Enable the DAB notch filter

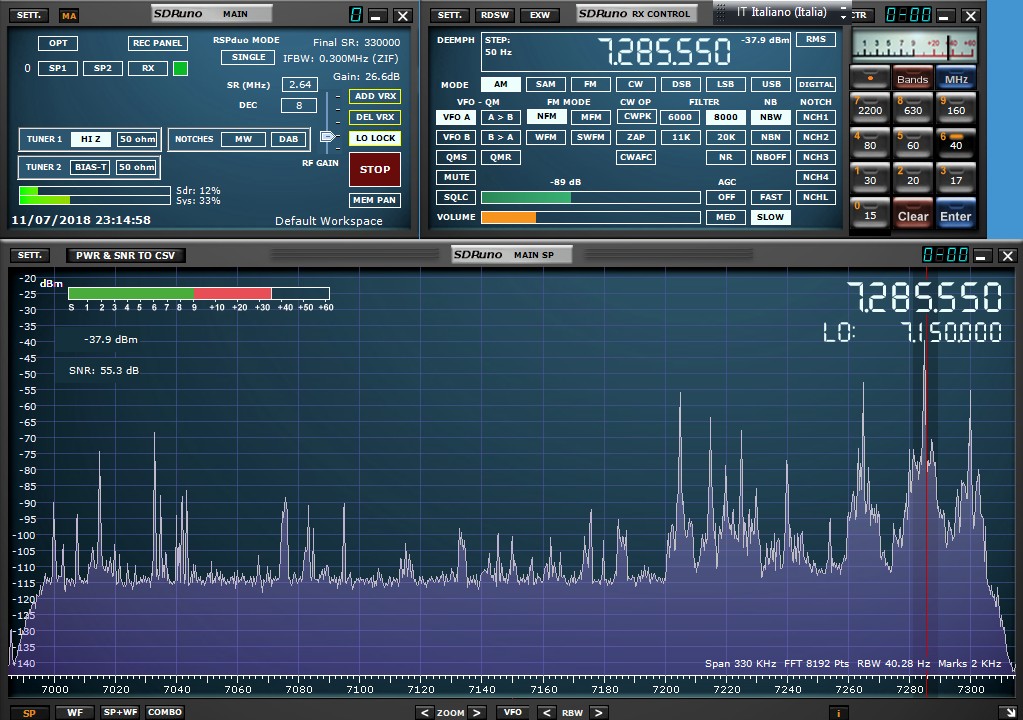pos(288,139)
